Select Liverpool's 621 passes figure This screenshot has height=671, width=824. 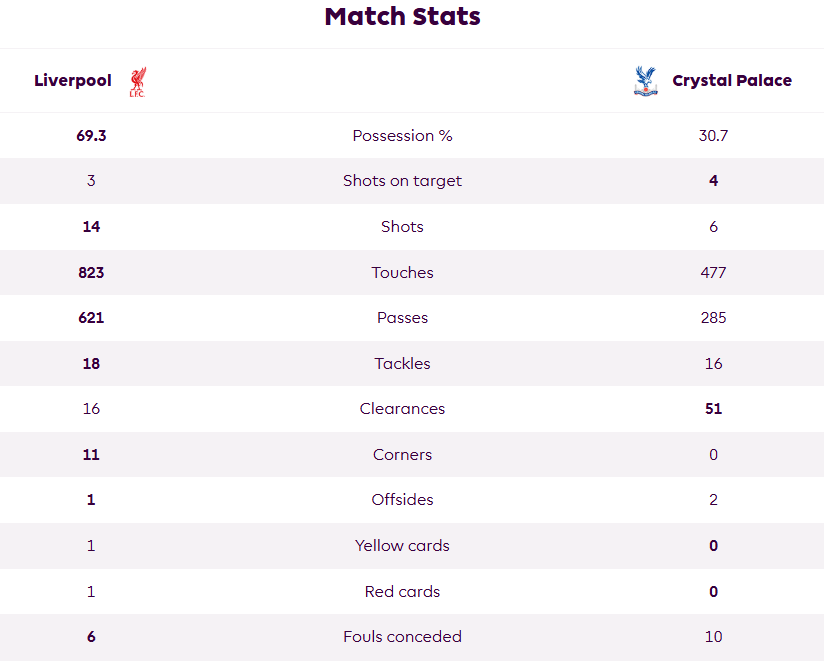click(91, 318)
